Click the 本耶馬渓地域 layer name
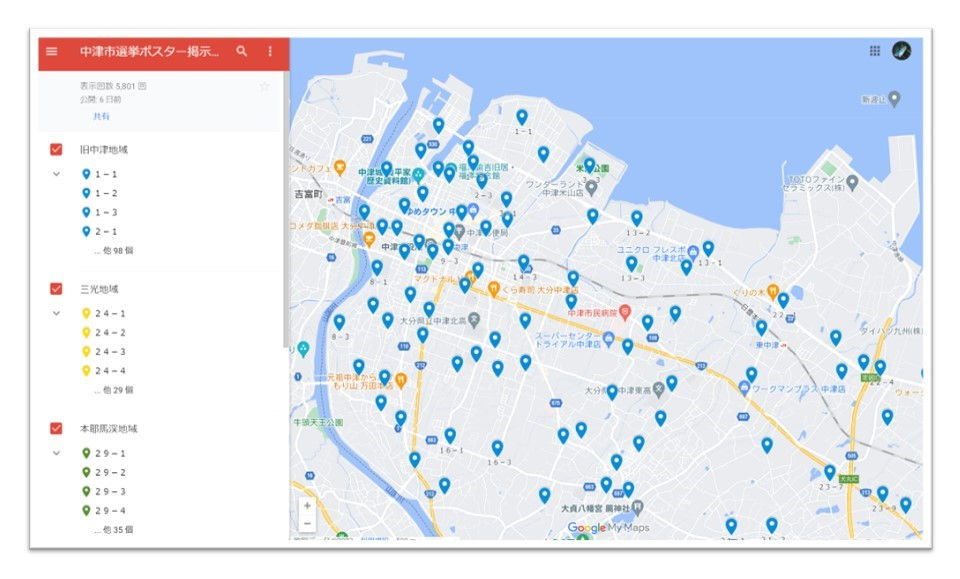The image size is (960, 579). [108, 428]
